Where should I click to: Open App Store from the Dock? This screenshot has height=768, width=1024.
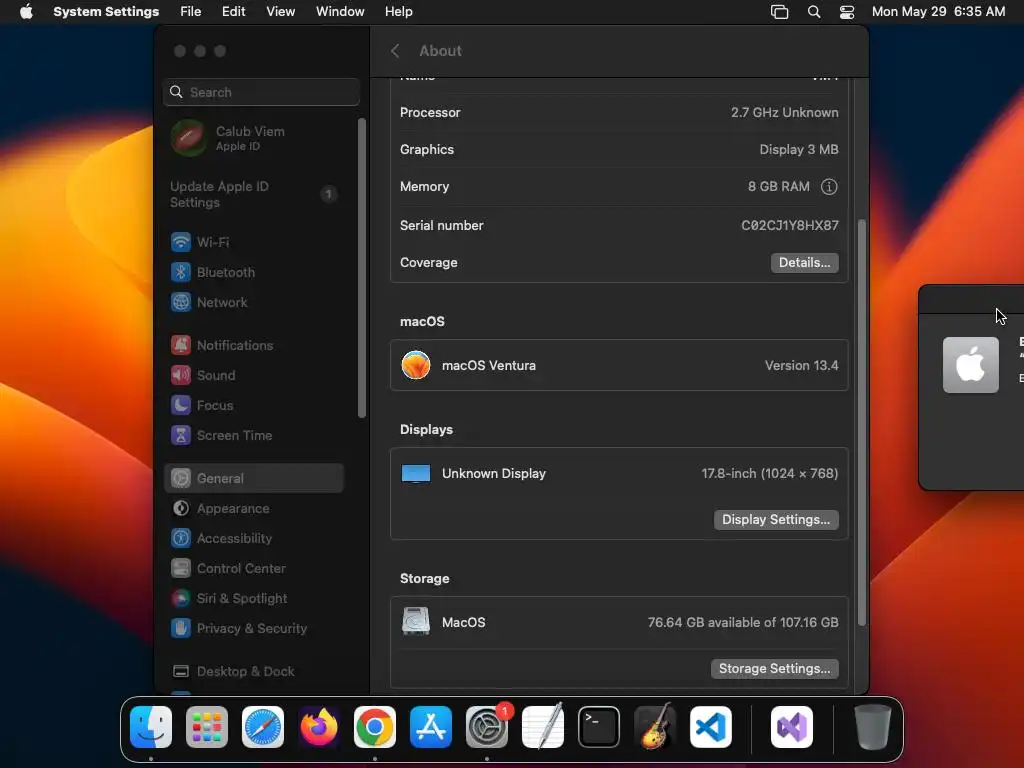click(431, 727)
